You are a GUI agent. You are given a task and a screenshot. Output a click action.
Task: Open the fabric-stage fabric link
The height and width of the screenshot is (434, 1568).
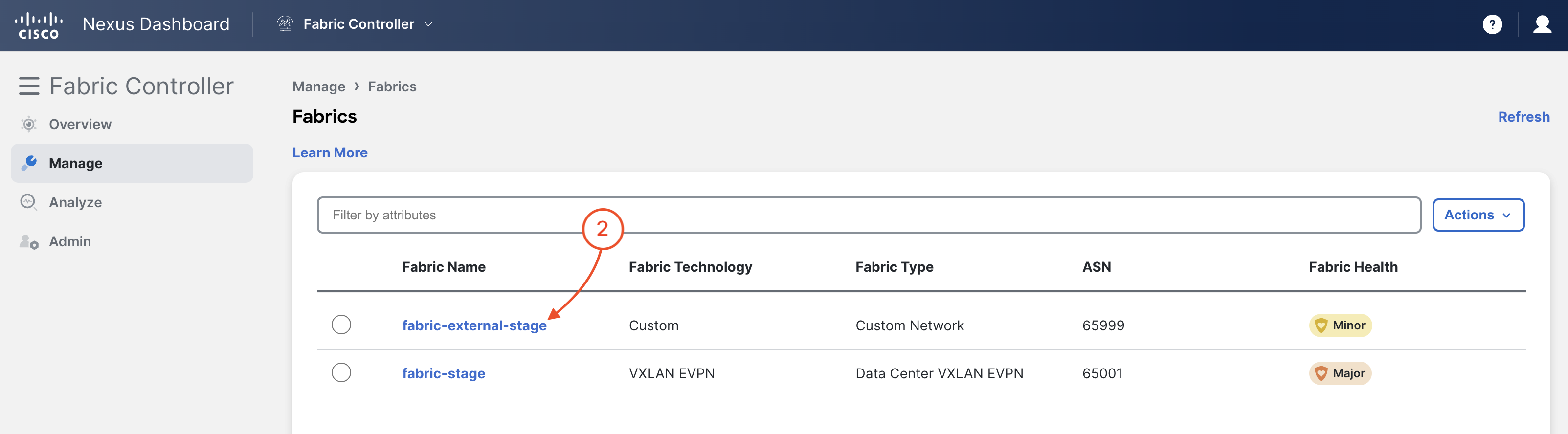tap(443, 373)
